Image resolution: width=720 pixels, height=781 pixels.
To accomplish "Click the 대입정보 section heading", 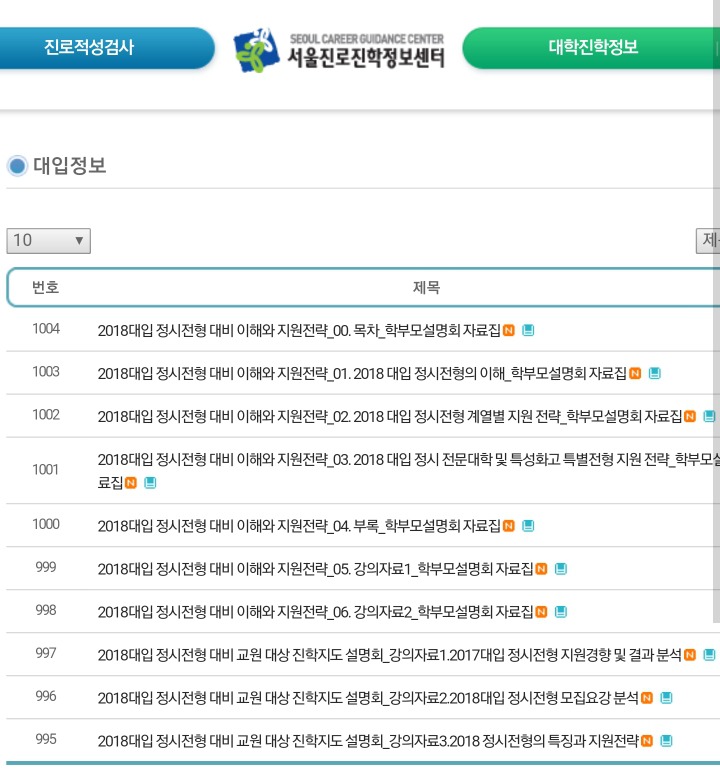I will coord(69,166).
